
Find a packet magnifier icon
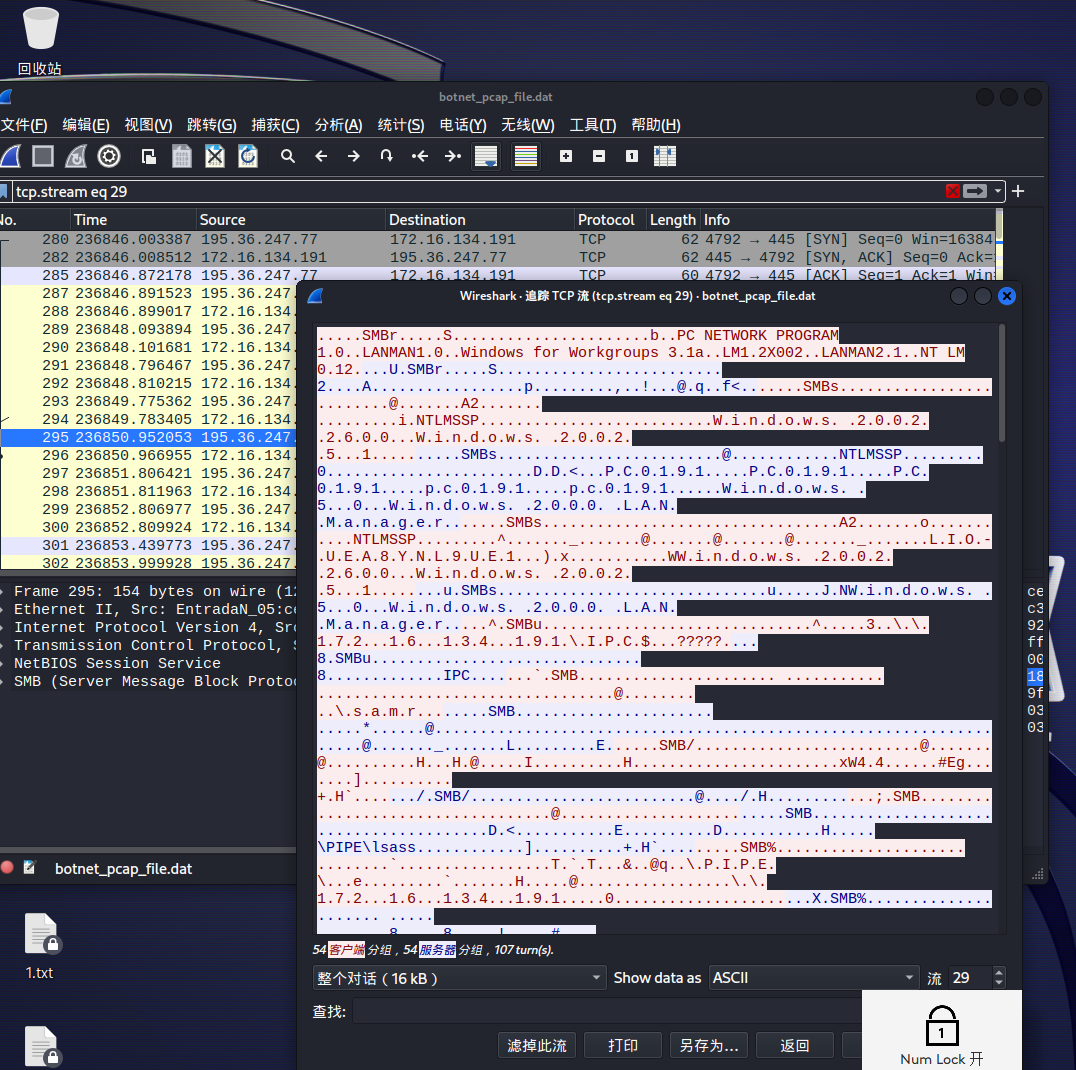288,156
